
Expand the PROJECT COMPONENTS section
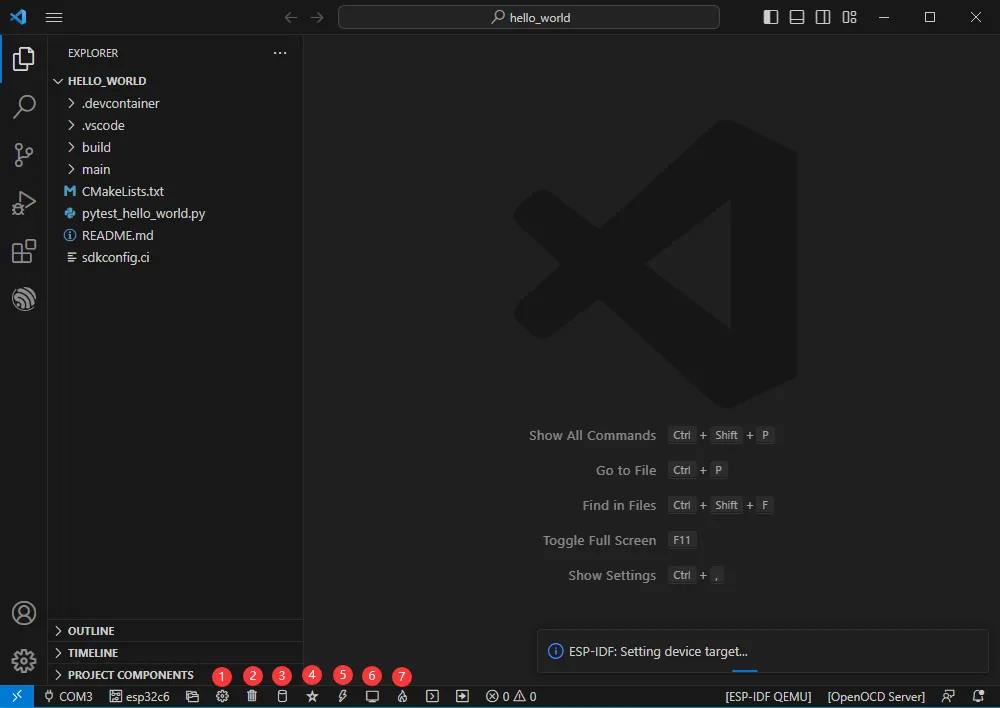[130, 675]
